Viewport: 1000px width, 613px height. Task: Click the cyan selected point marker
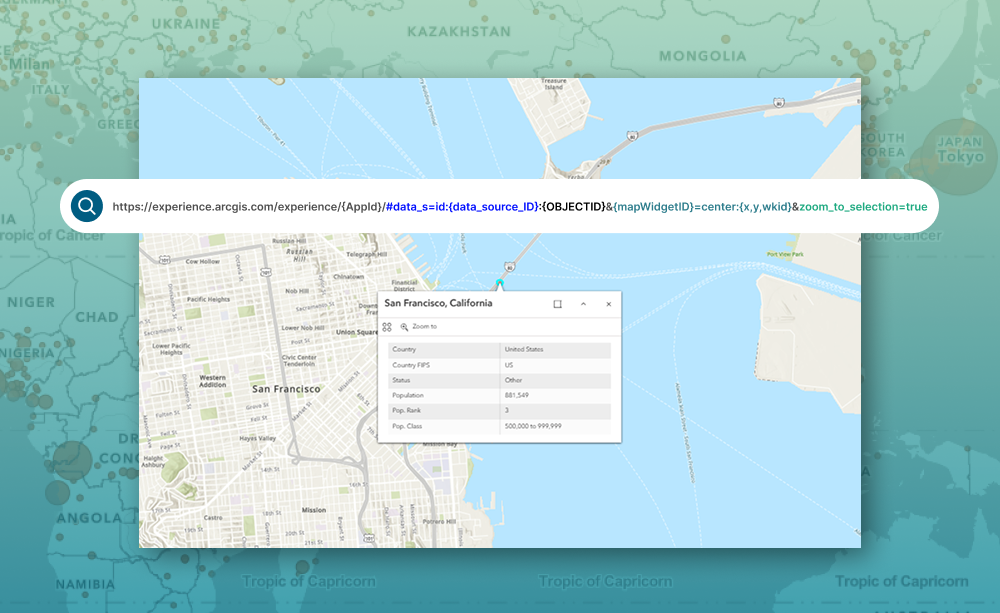tap(499, 282)
